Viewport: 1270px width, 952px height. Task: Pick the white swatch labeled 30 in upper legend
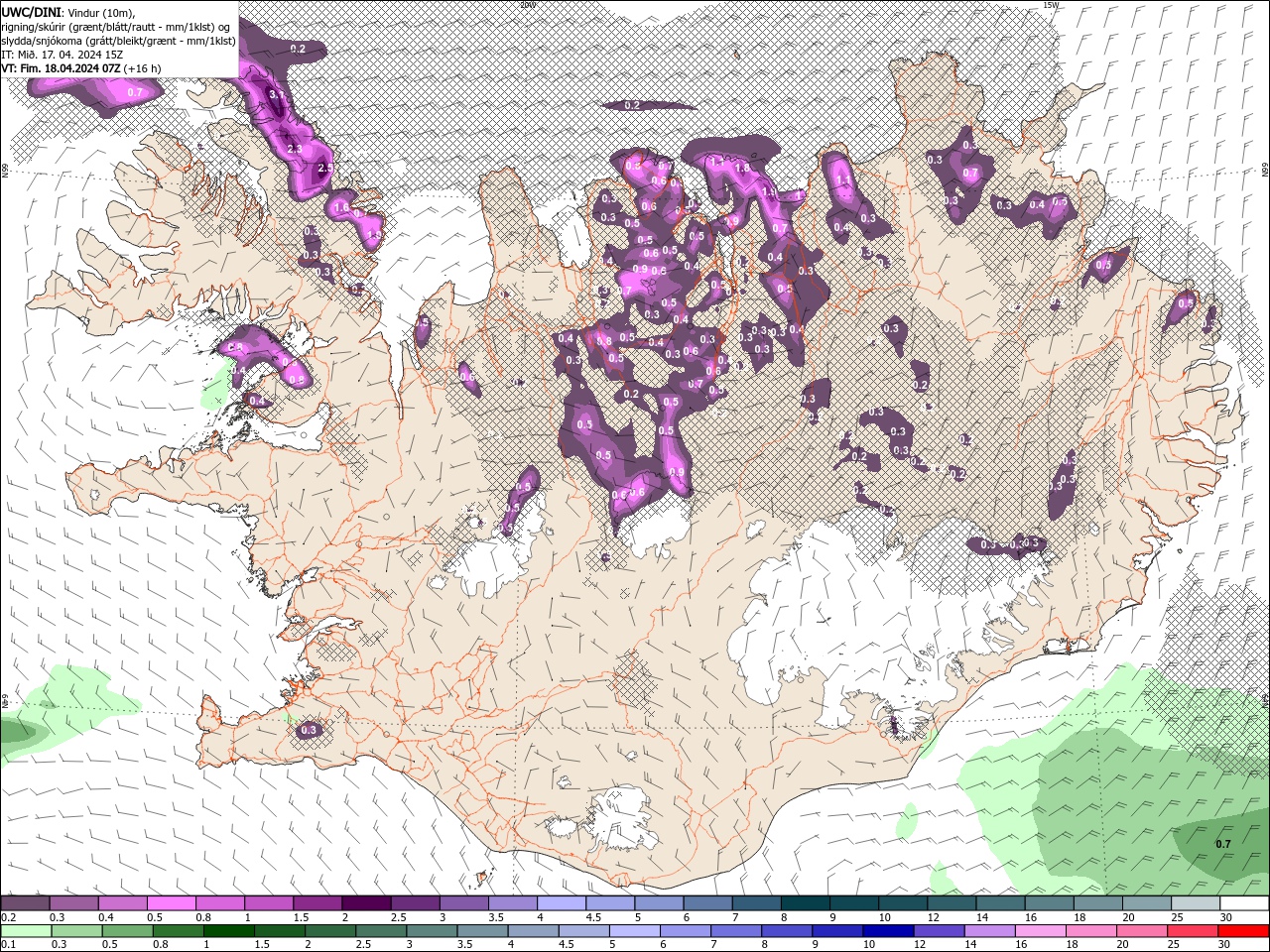coord(1243,903)
